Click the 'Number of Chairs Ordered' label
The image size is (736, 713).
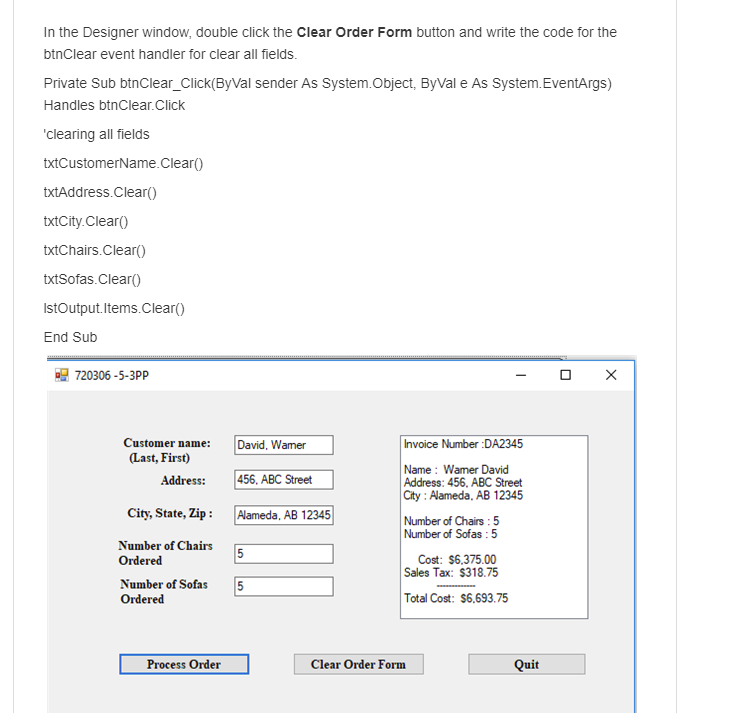[165, 553]
